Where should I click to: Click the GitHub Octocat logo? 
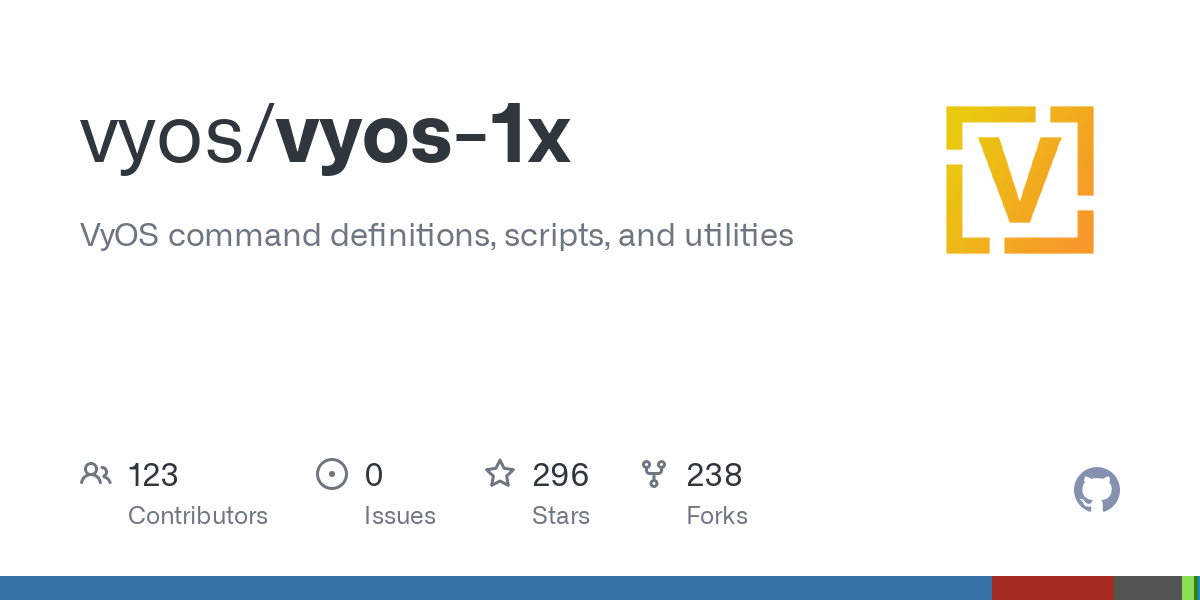[x=1097, y=490]
